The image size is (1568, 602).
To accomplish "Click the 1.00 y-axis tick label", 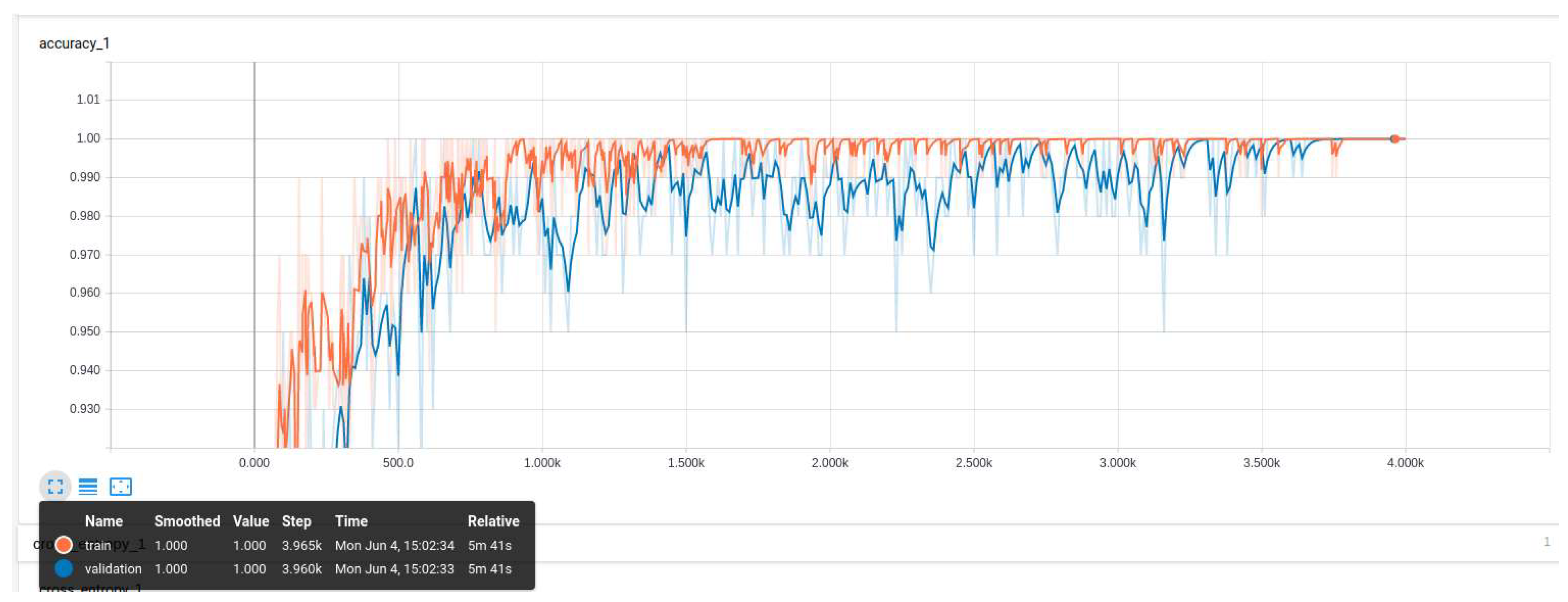I will [x=88, y=139].
